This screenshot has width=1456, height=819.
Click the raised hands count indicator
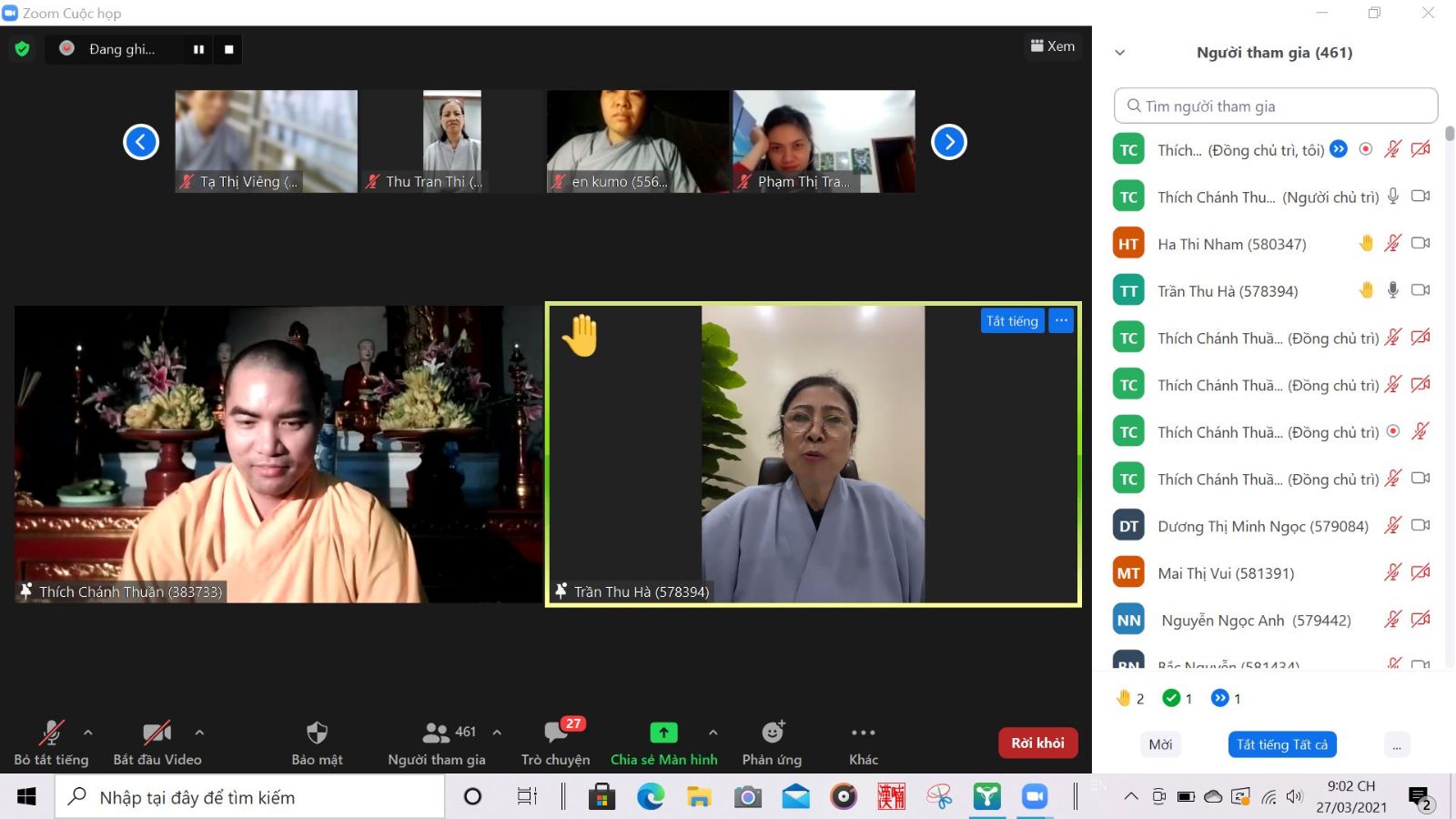coord(1129,698)
